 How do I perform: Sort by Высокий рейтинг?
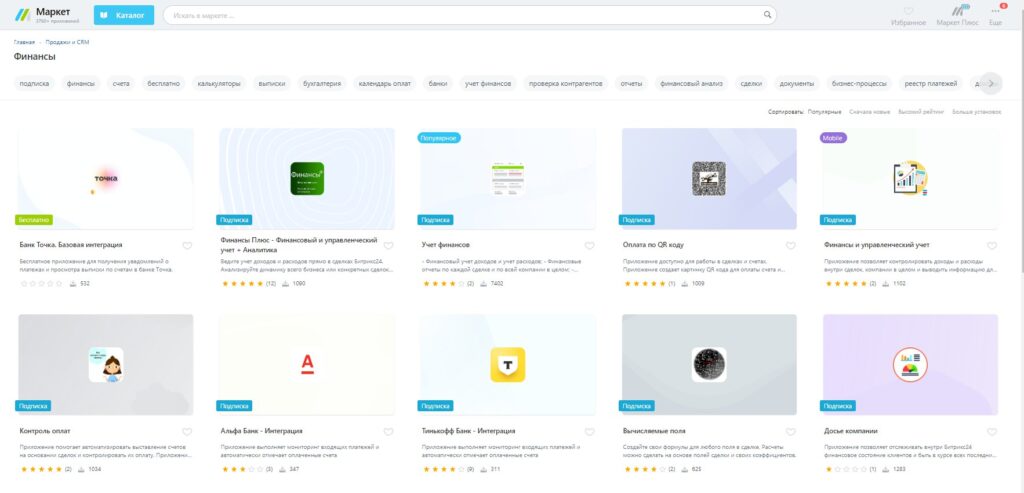[x=921, y=112]
